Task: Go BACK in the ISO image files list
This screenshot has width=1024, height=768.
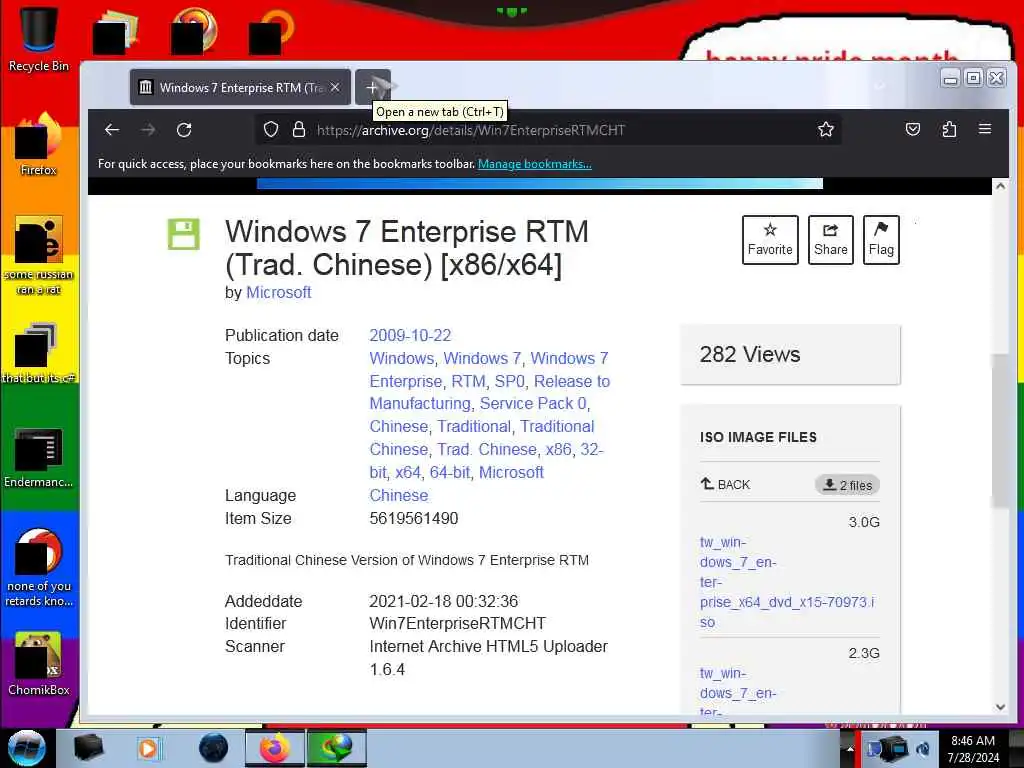Action: 726,485
